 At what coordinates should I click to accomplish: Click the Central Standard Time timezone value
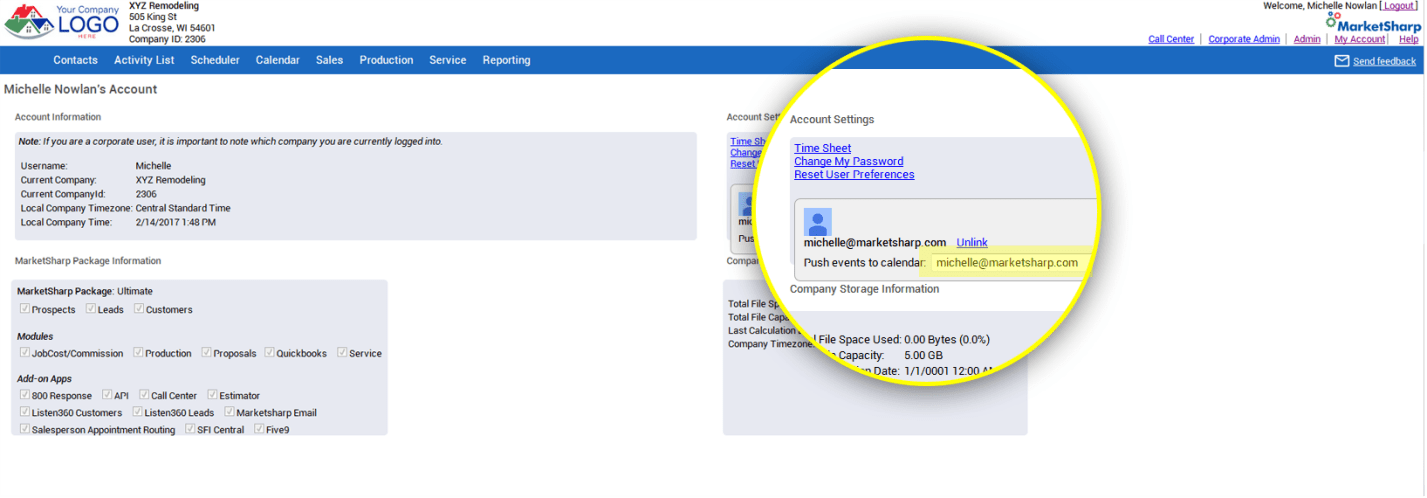[183, 208]
